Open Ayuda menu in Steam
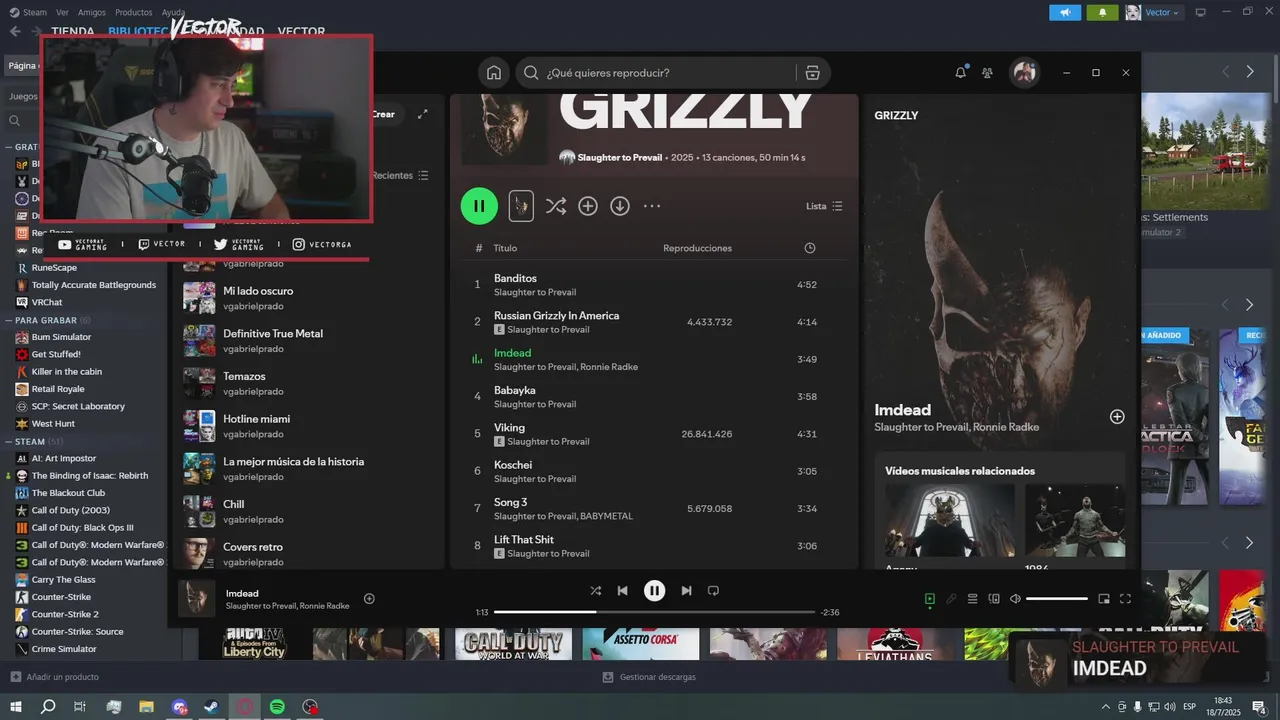Screen dimensions: 1280x720 (x=173, y=12)
